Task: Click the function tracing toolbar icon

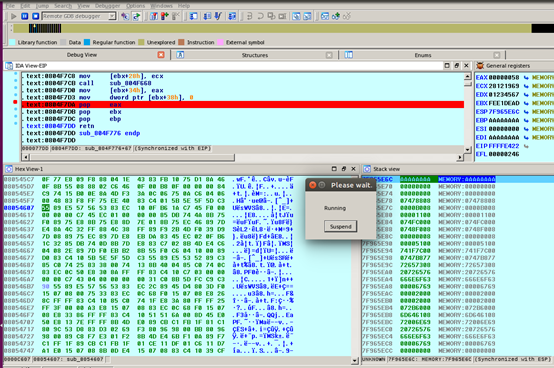Action: coord(260,16)
